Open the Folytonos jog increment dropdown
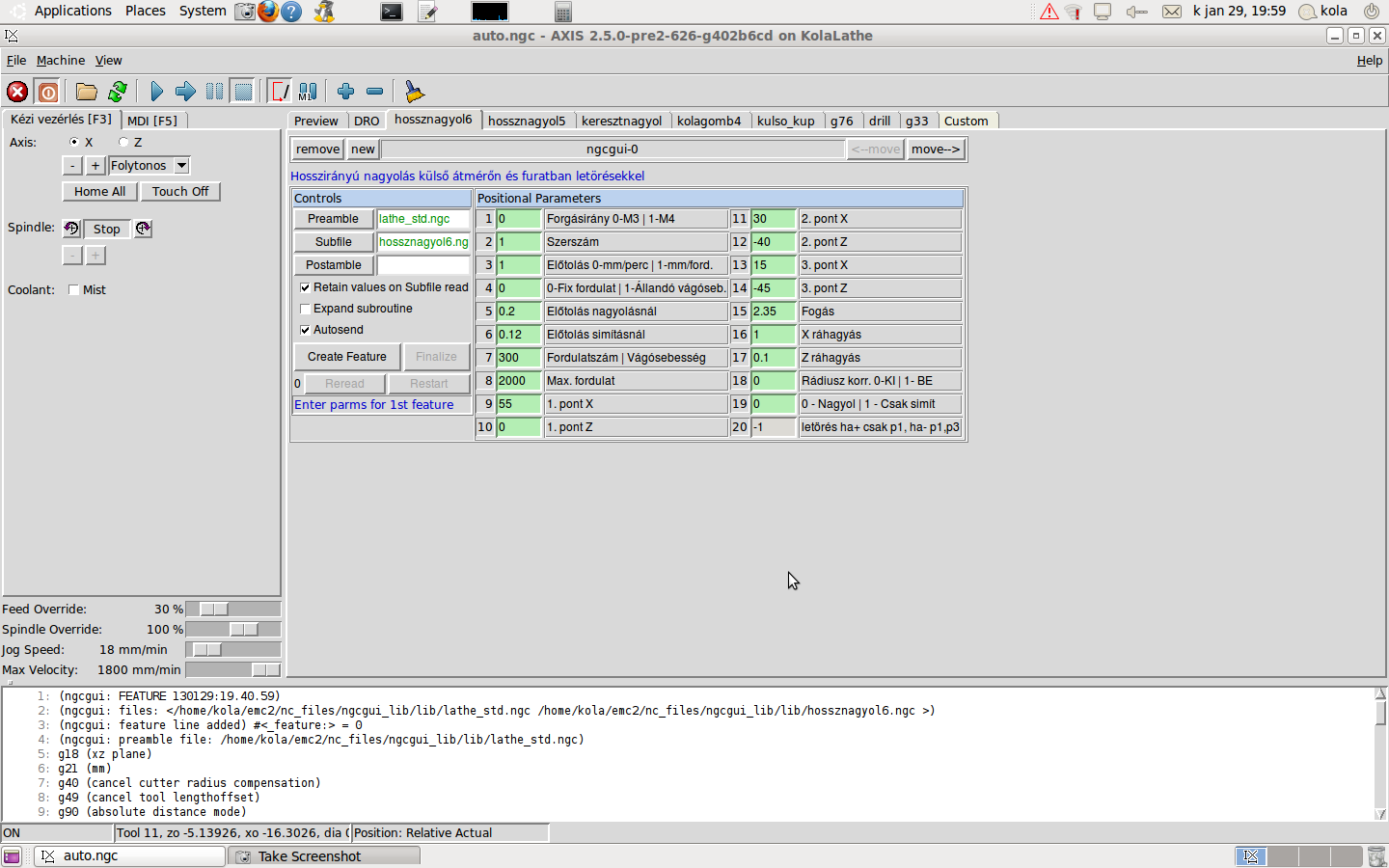This screenshot has width=1389, height=868. click(181, 166)
